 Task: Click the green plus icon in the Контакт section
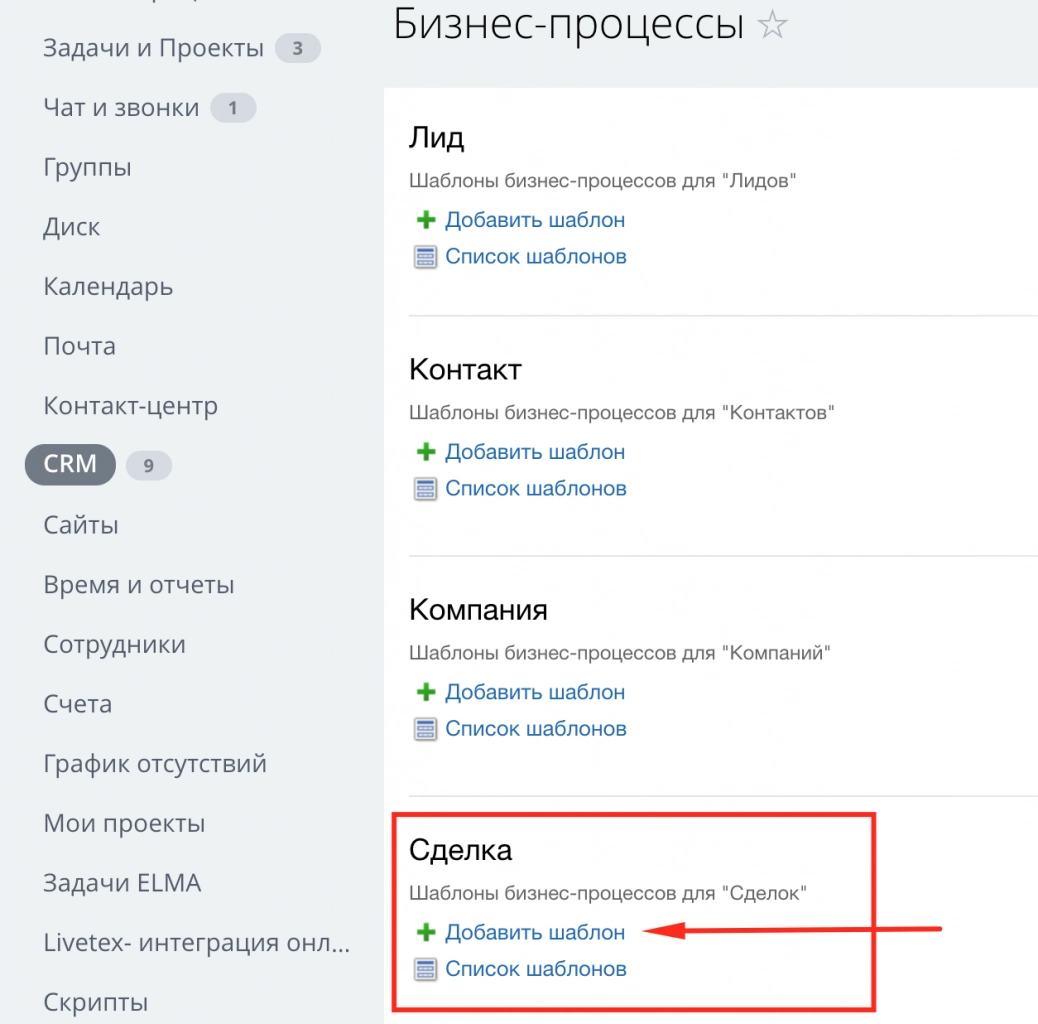[x=425, y=452]
